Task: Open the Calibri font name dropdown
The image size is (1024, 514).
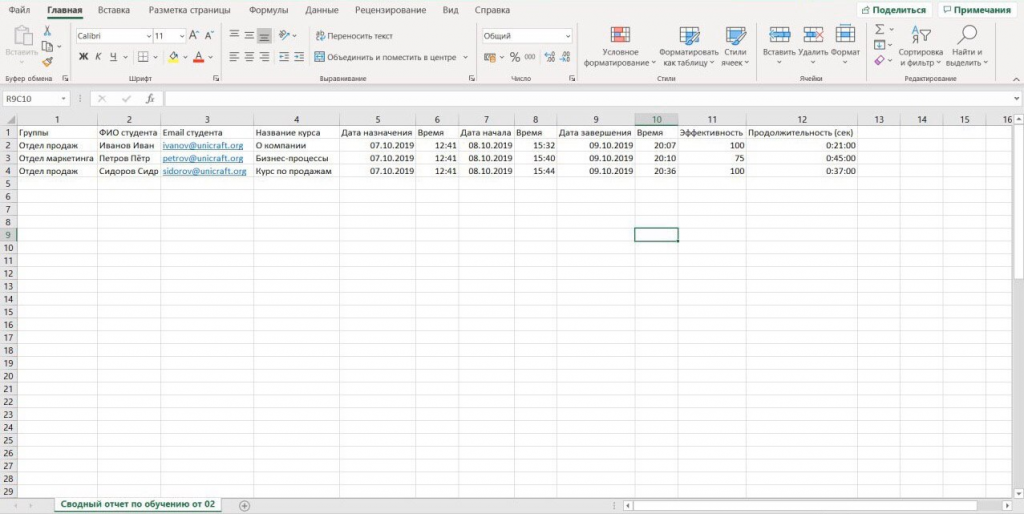Action: coord(148,36)
